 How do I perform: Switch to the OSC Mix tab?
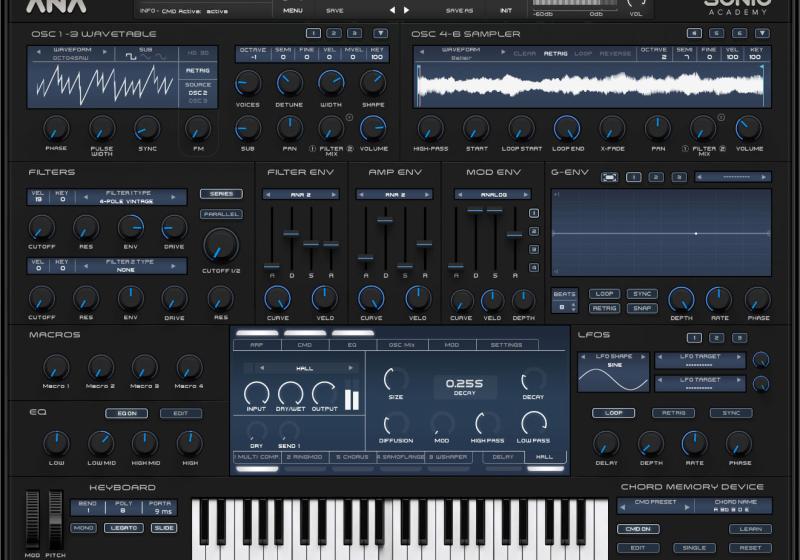(x=403, y=345)
